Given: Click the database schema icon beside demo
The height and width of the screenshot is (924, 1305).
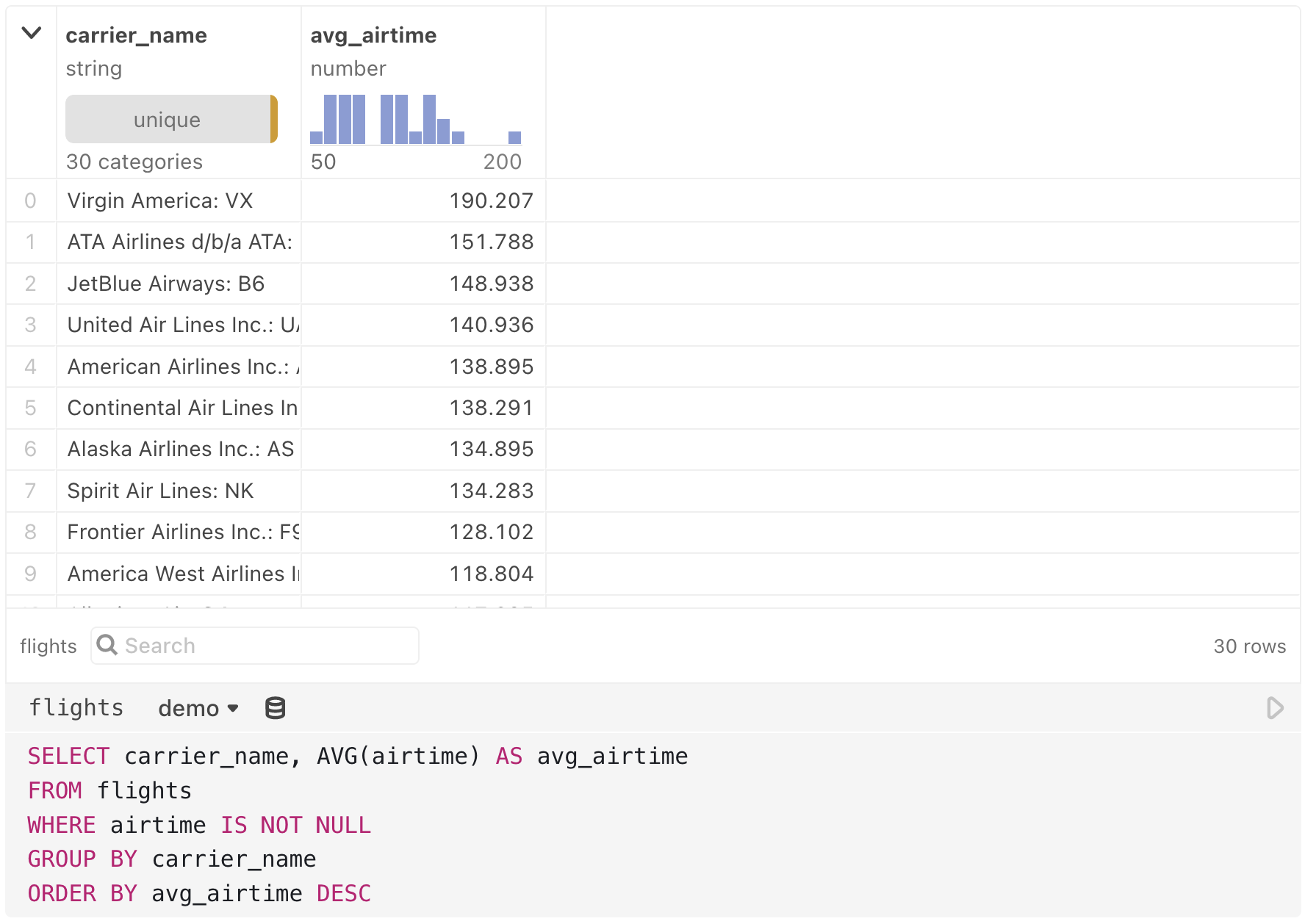Looking at the screenshot, I should point(274,708).
